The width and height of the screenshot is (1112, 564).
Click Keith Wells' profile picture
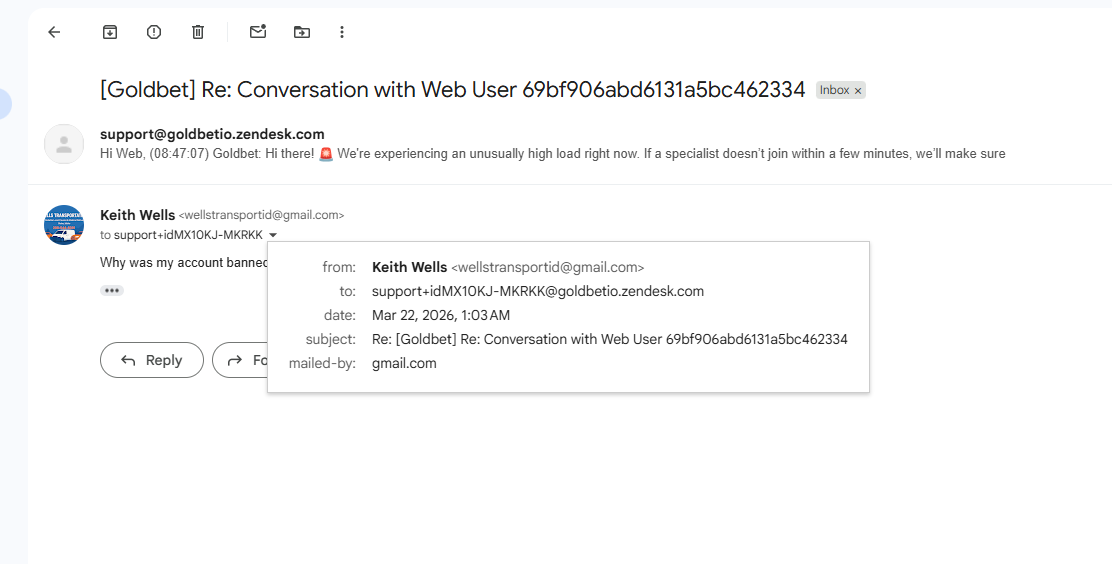click(64, 225)
